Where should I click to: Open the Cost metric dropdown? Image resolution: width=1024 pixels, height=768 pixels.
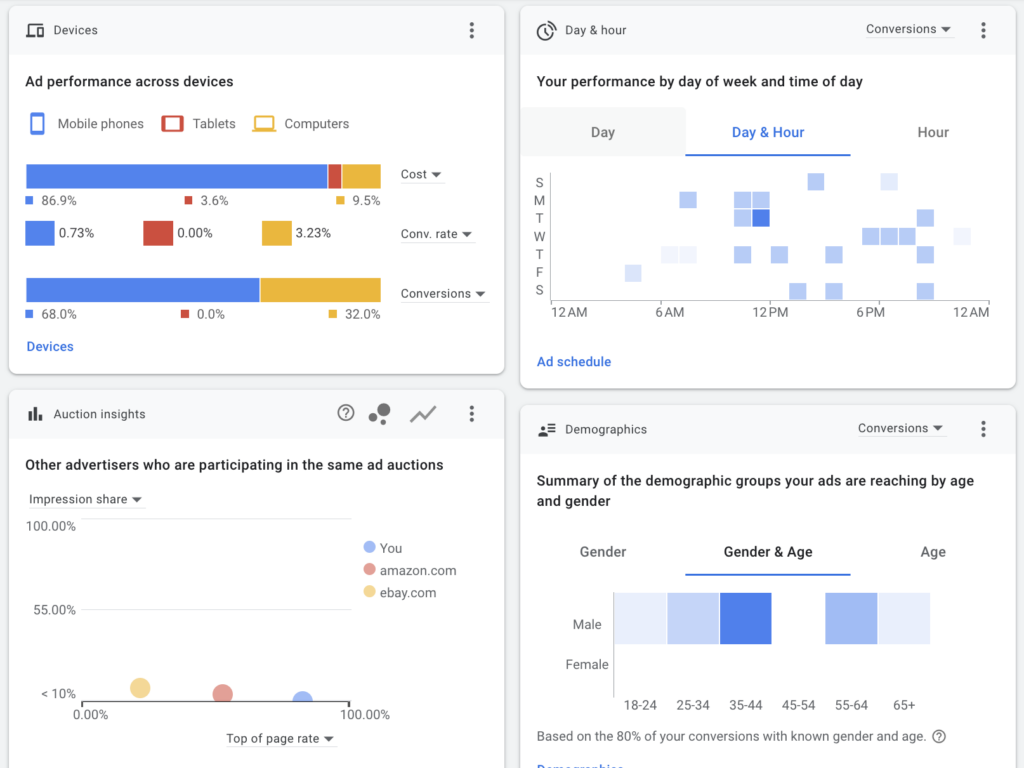pos(421,174)
